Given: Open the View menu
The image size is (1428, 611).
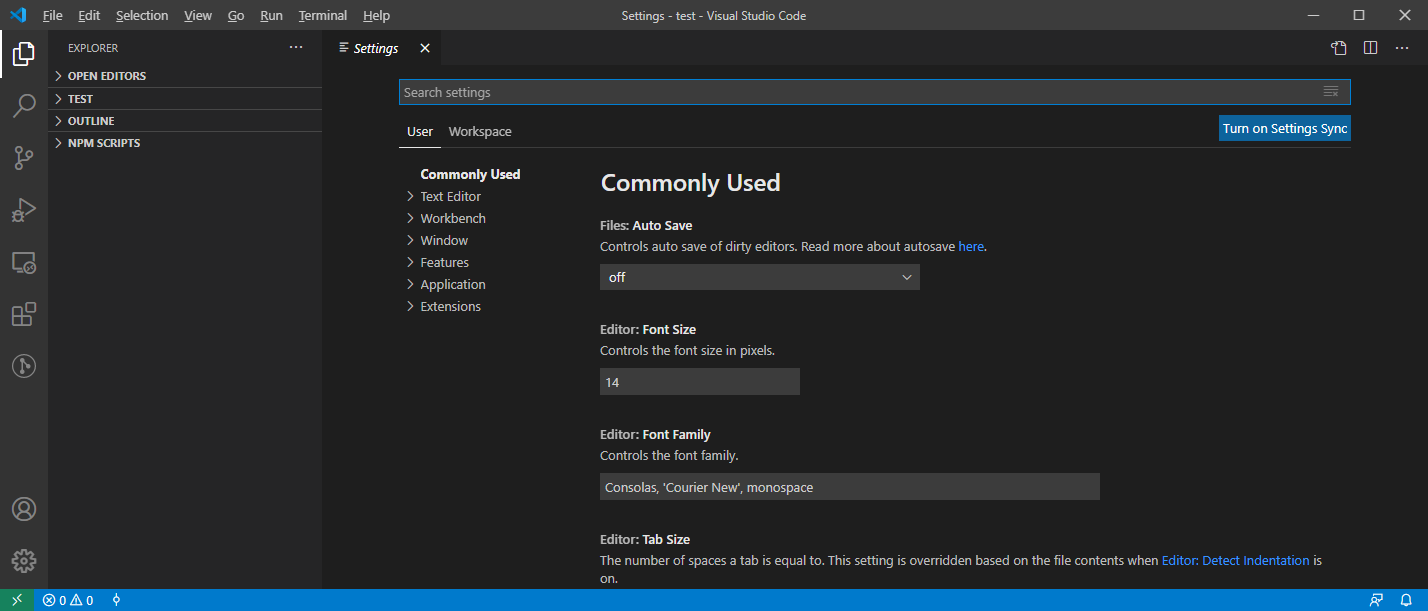Looking at the screenshot, I should click(198, 15).
